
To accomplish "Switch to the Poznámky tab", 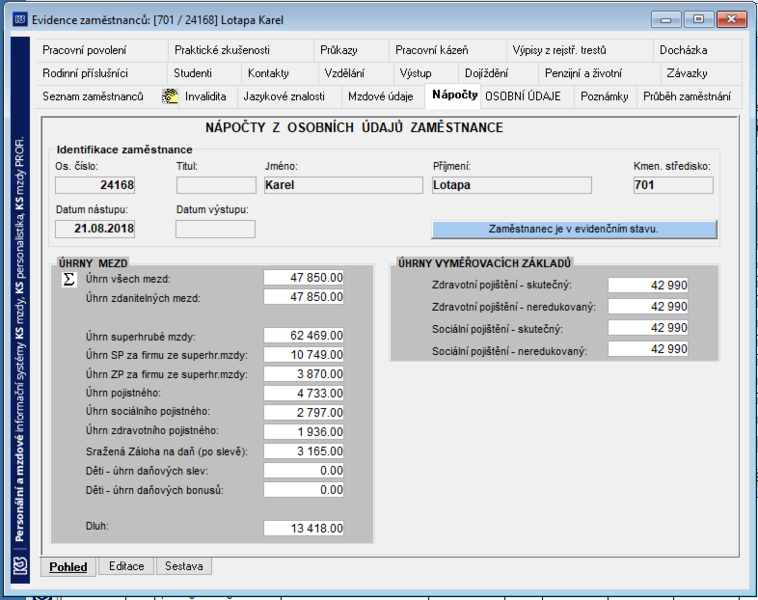I will click(x=604, y=96).
